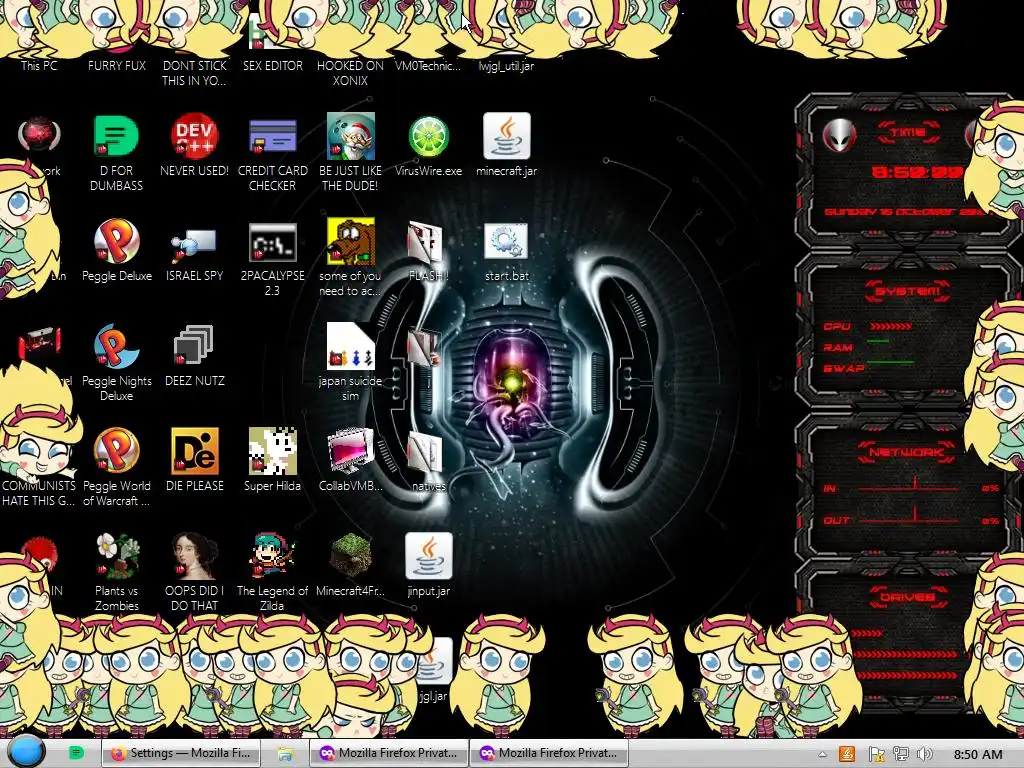The image size is (1024, 768).
Task: Select the japan suicide sim icon
Action: [x=351, y=345]
